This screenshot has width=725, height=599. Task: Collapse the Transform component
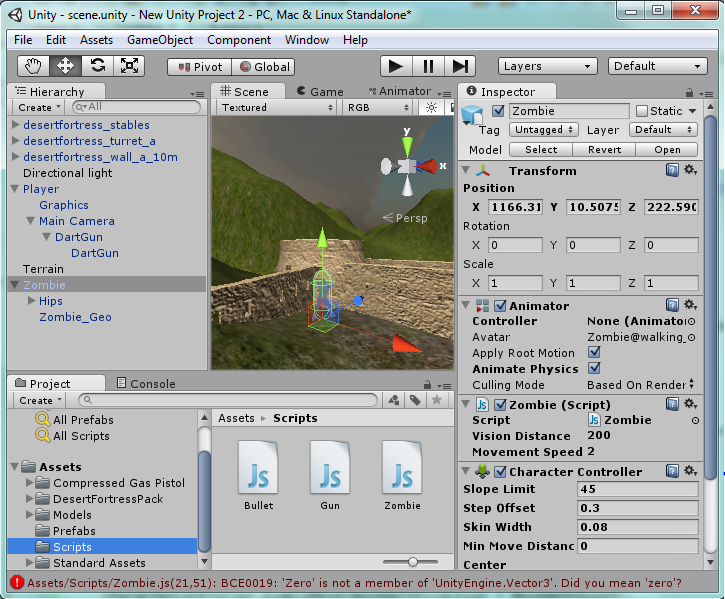pos(466,170)
